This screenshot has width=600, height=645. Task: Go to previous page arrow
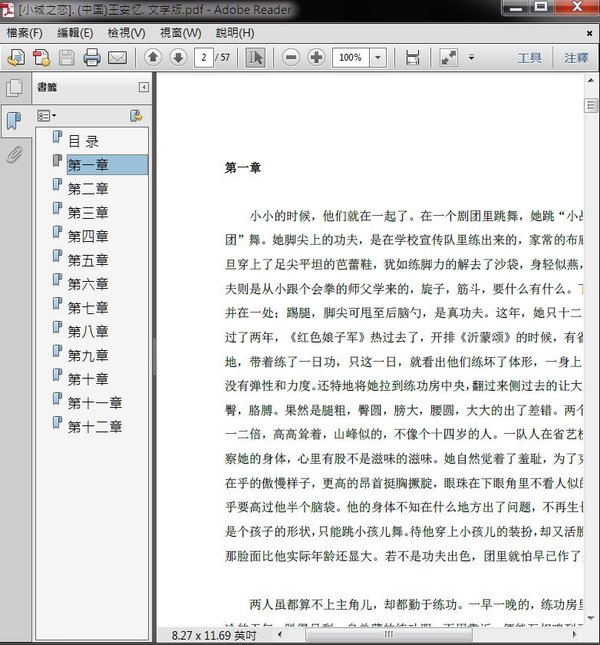click(153, 57)
